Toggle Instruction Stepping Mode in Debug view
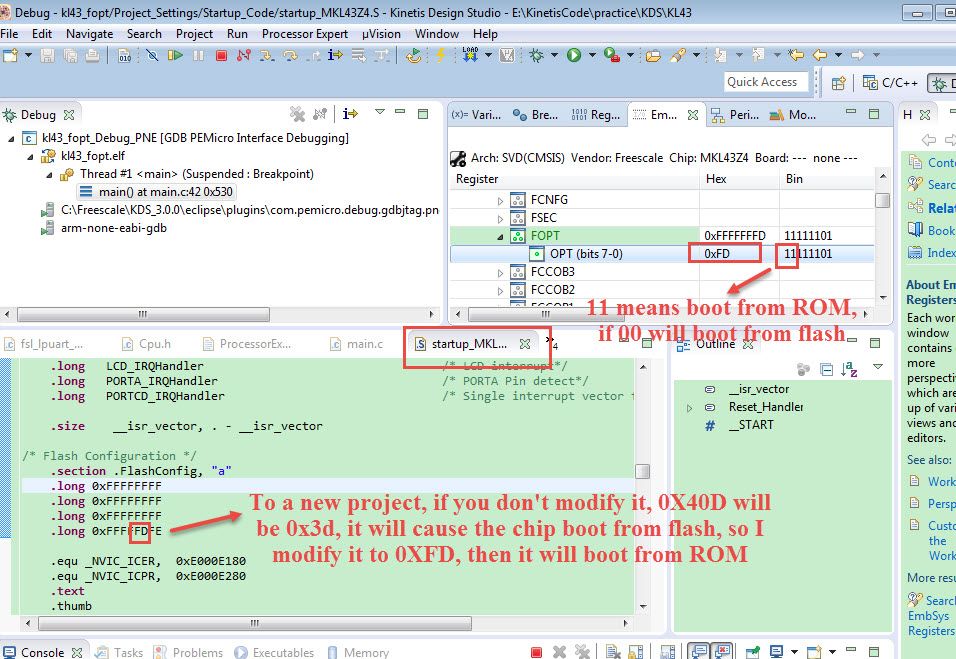The image size is (956, 659). (350, 113)
